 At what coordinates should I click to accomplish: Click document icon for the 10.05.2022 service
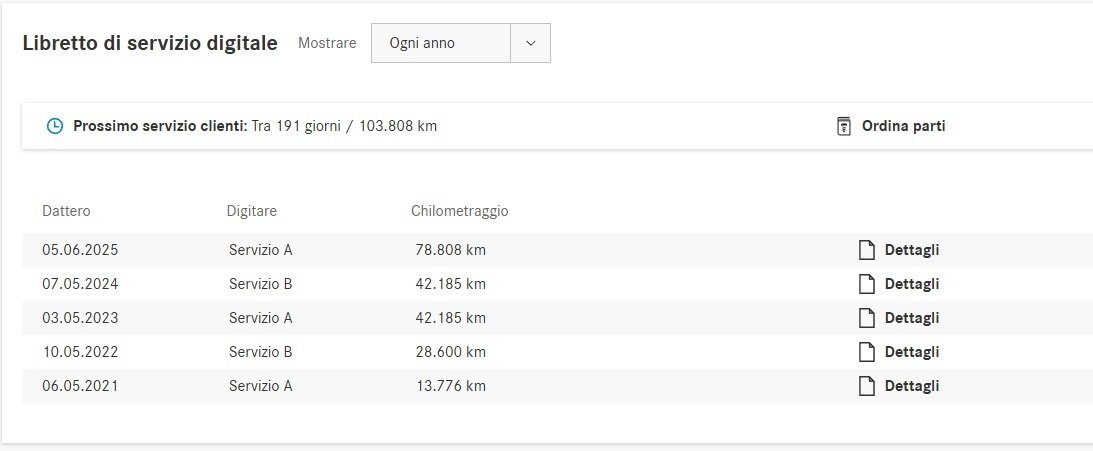click(867, 352)
